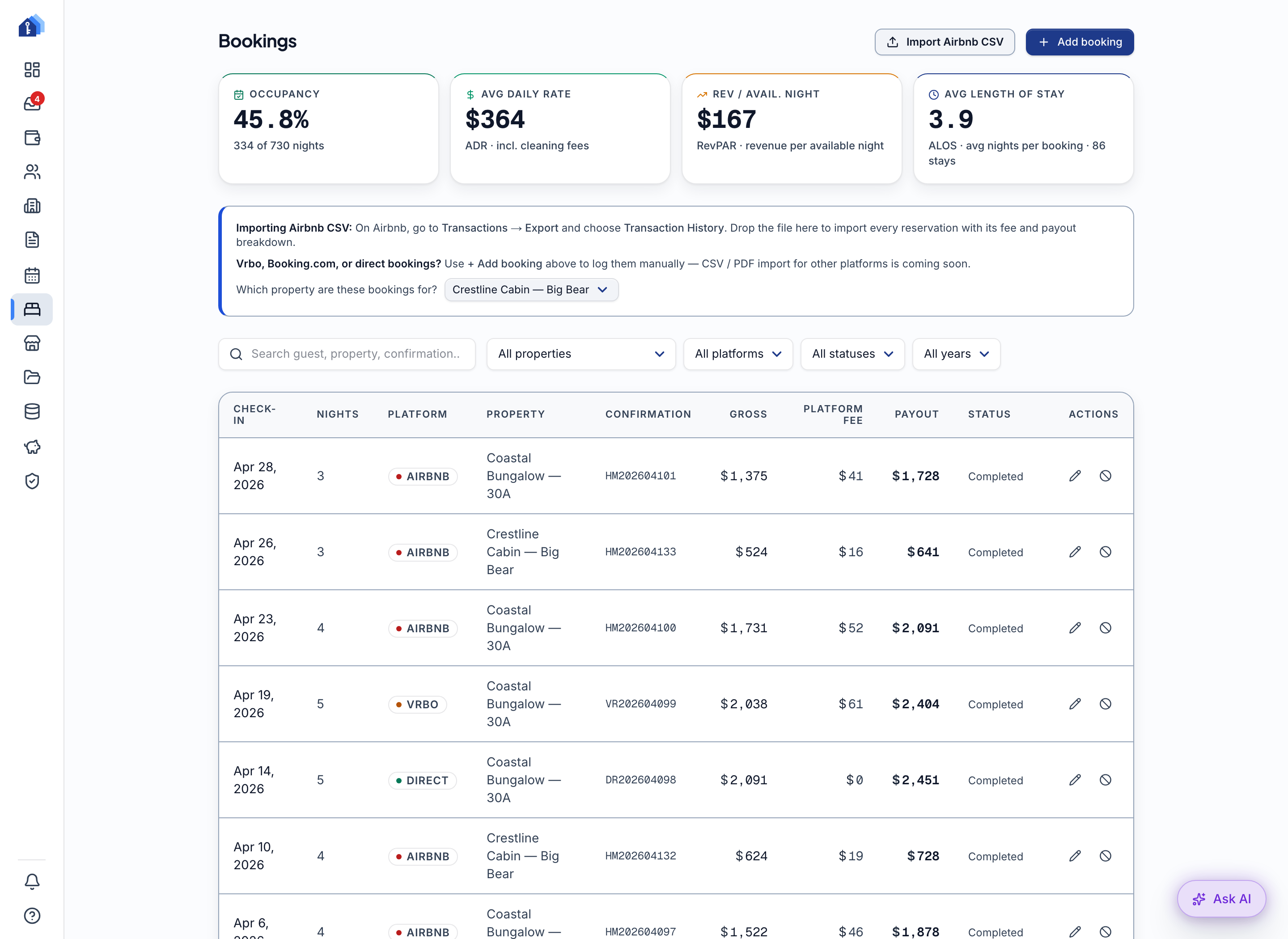Image resolution: width=1288 pixels, height=939 pixels.
Task: Click the AIRBNB badge on Apr 28 row
Action: [x=423, y=476]
